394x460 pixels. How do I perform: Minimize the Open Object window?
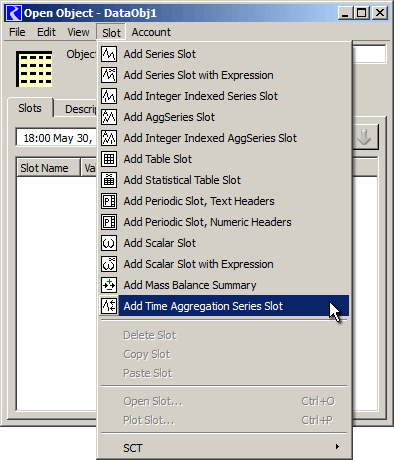346,13
